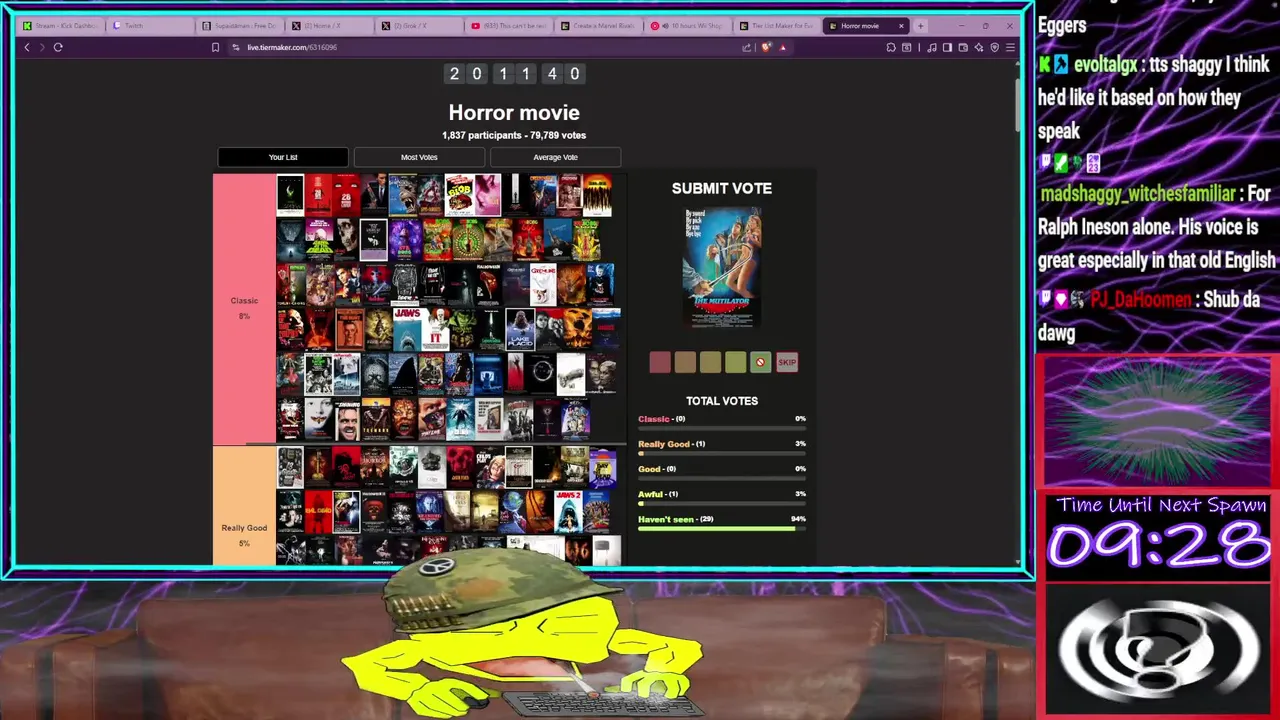The image size is (1280, 720).
Task: Click the Jaws poster in Classic tier
Action: coord(407,328)
